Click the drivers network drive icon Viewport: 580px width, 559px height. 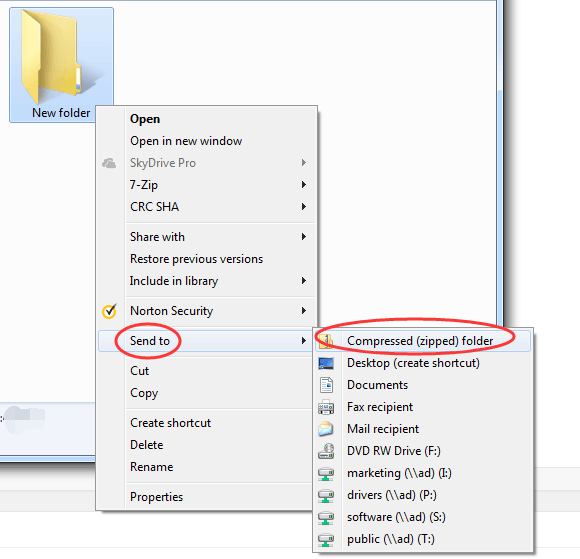[326, 495]
